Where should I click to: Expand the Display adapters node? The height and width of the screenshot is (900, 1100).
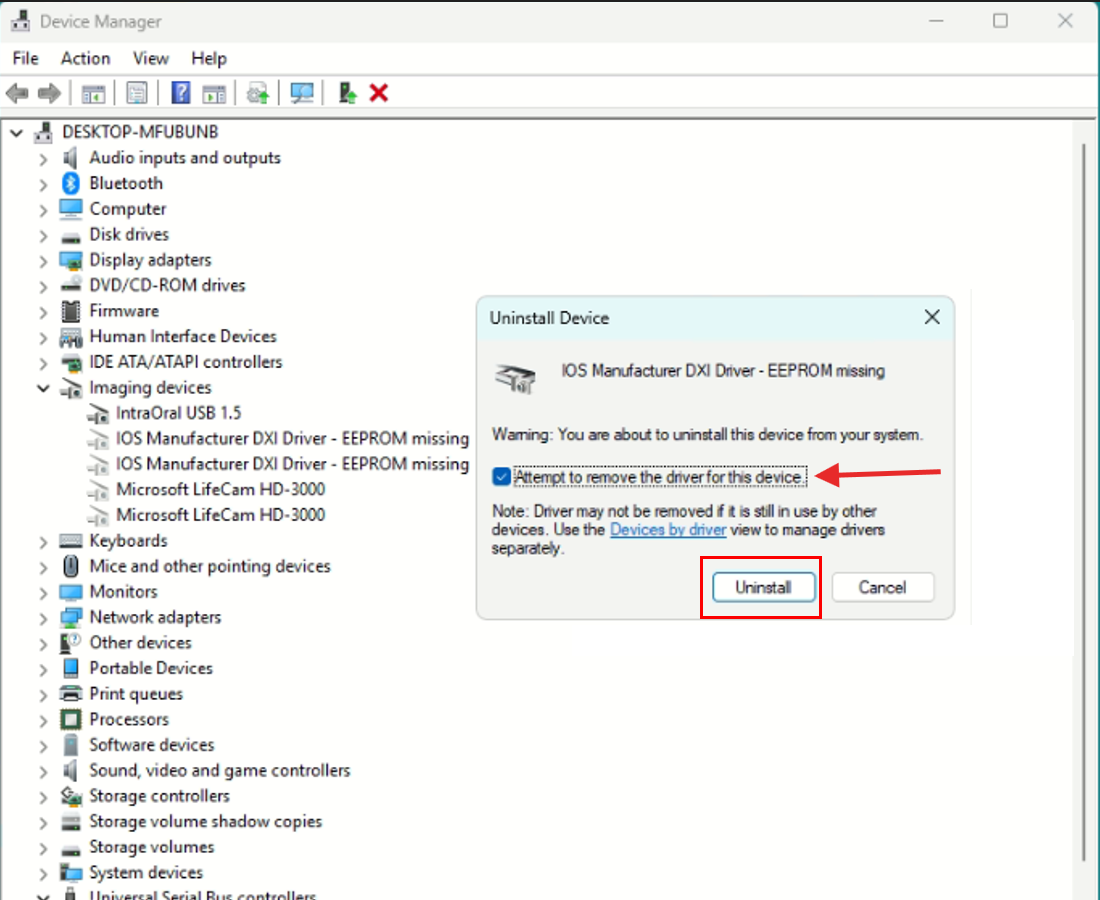[43, 260]
